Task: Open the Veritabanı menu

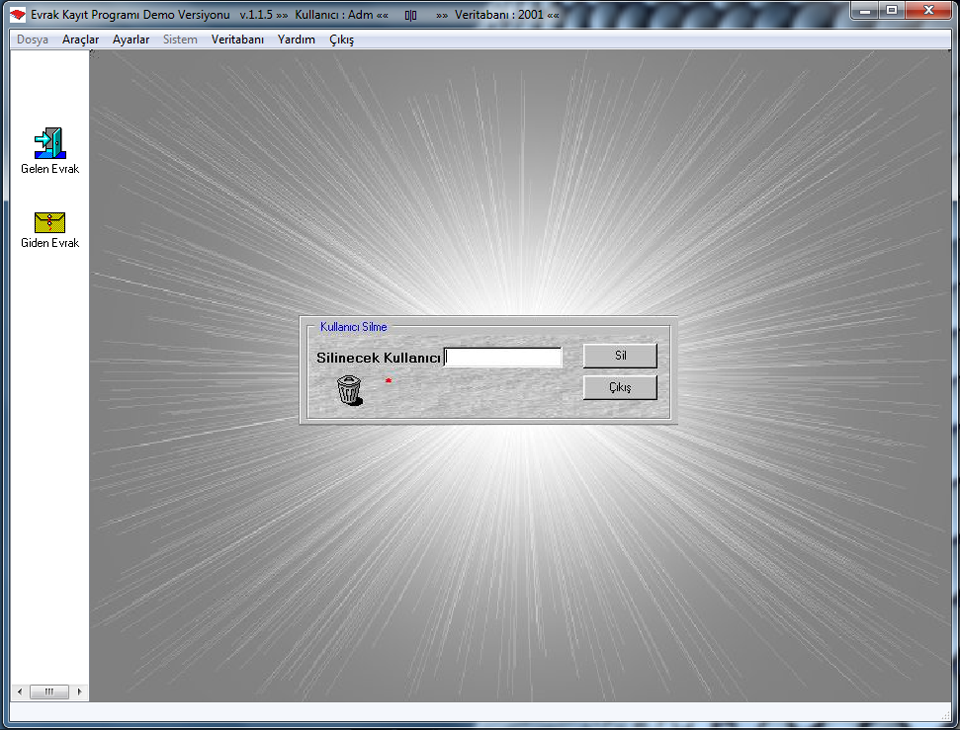Action: coord(238,40)
